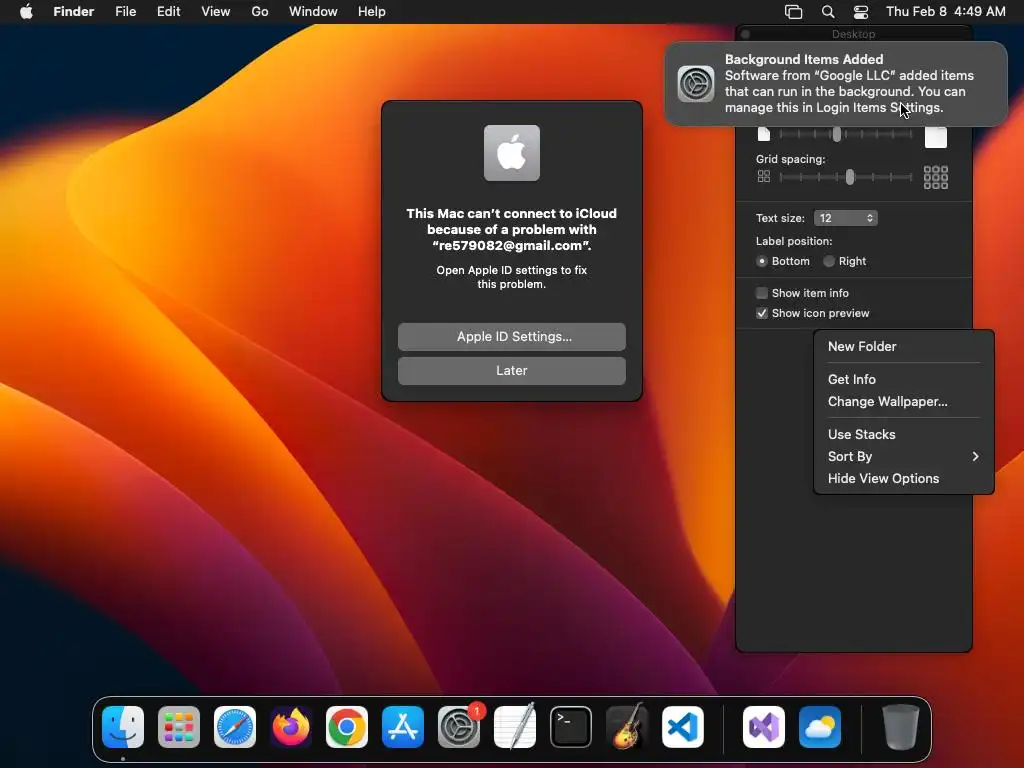Click the Apple ID Settings… button
This screenshot has width=1024, height=768.
[x=512, y=337]
